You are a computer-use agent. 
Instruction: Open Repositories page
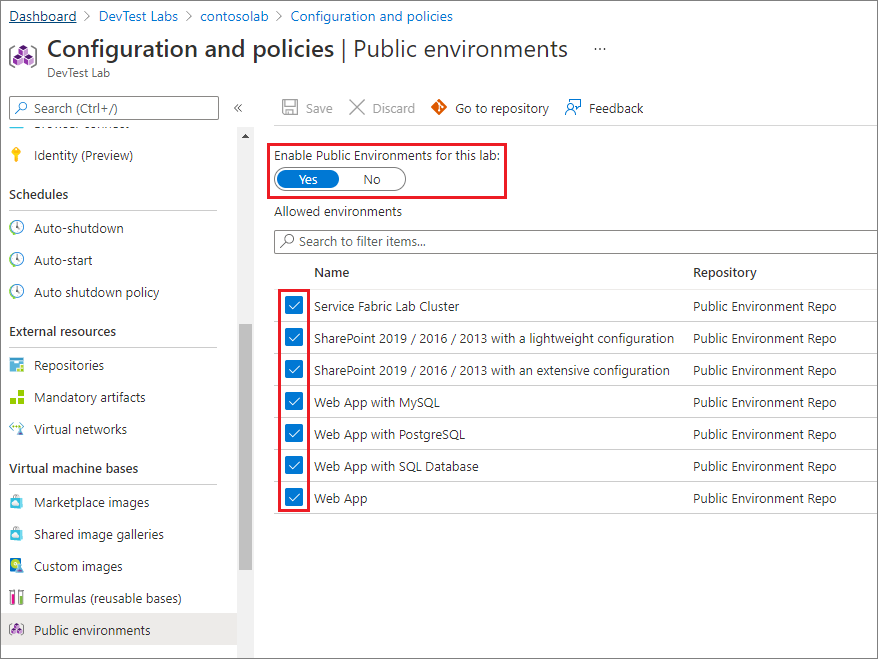click(x=69, y=365)
